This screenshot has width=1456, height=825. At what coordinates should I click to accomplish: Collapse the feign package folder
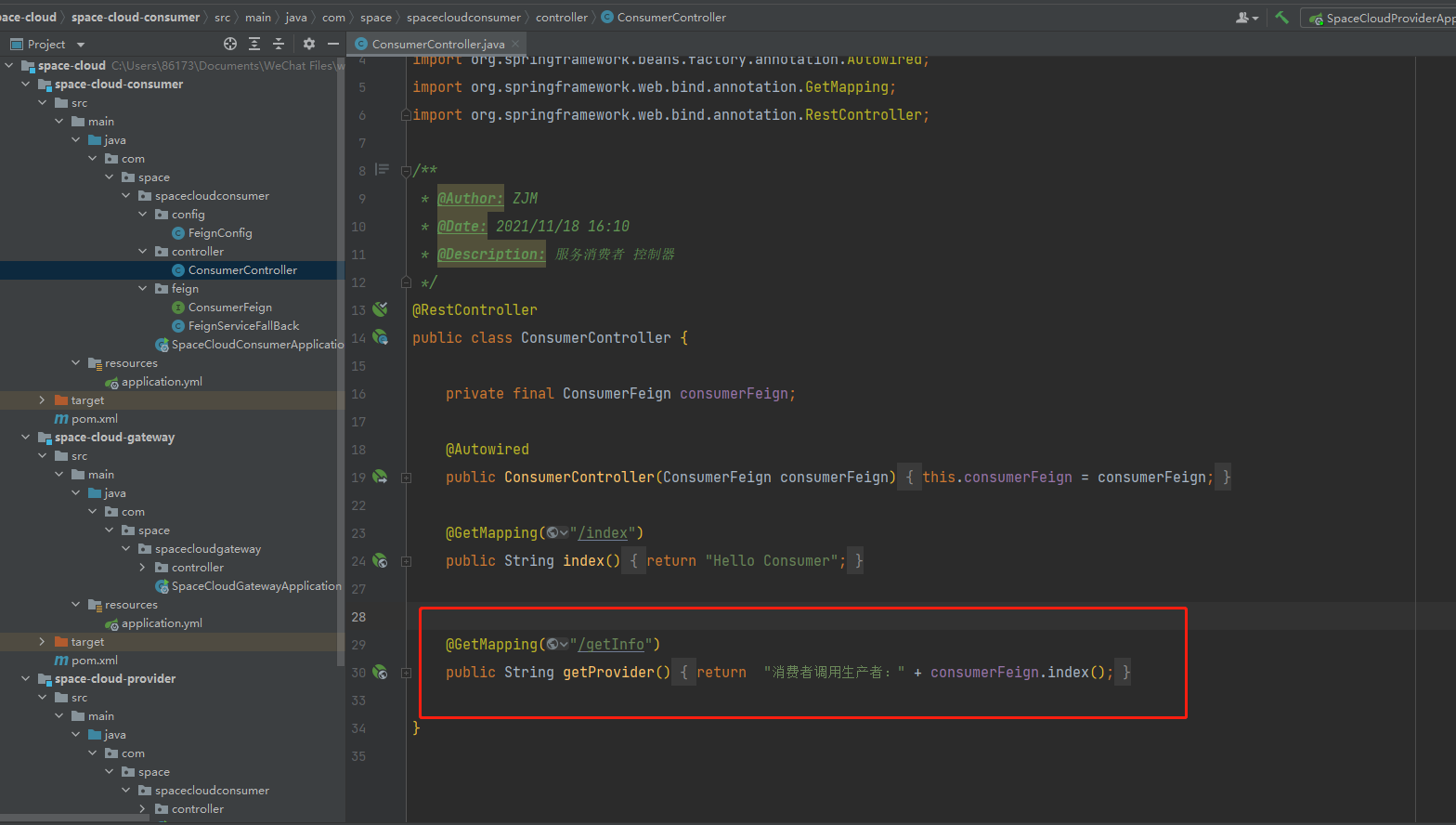coord(143,289)
